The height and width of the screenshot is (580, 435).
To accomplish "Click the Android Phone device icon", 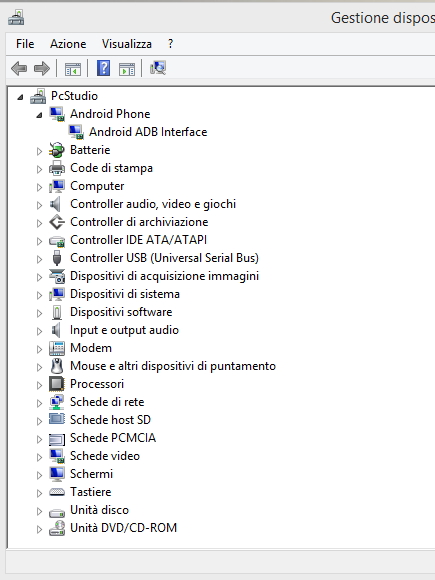I will point(57,114).
